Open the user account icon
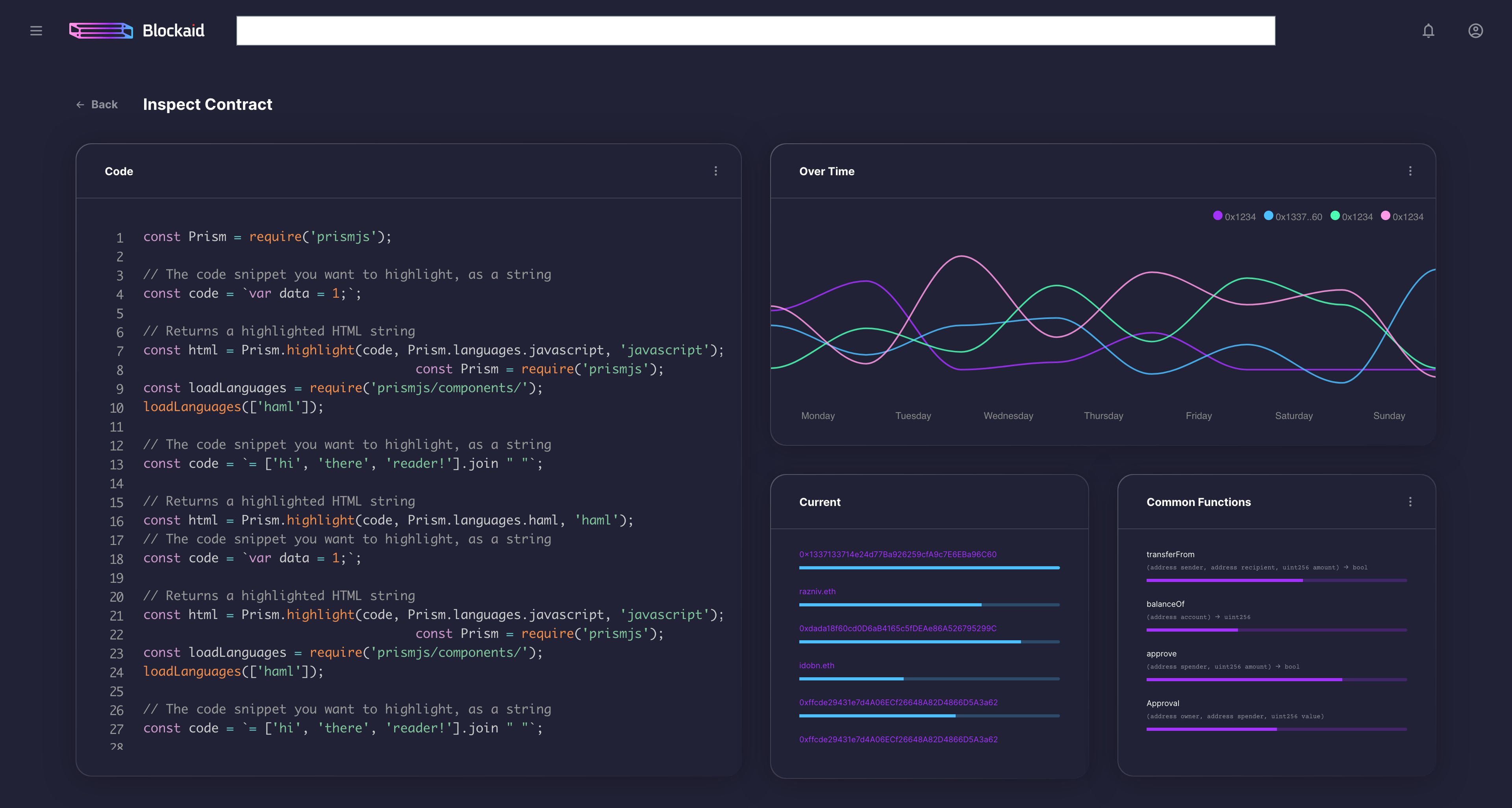 click(1475, 30)
